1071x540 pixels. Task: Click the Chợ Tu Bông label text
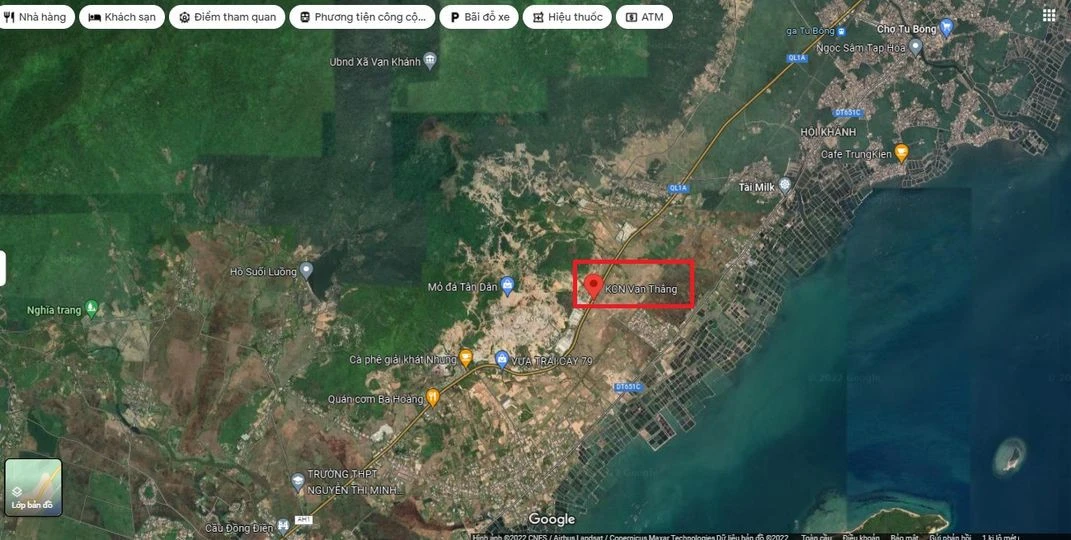coord(906,29)
